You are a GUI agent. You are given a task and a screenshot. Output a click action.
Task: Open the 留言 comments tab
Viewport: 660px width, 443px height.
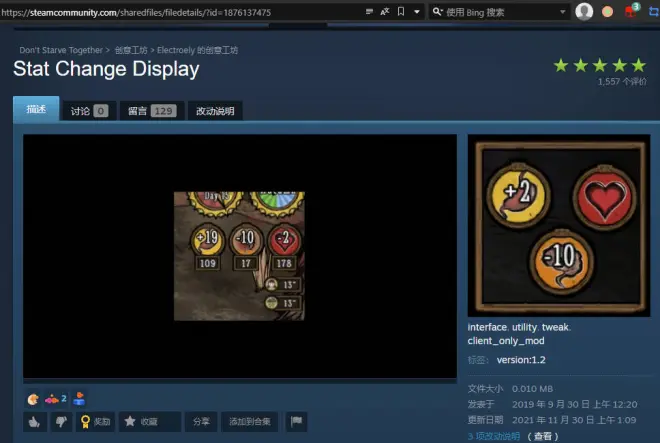click(x=152, y=111)
